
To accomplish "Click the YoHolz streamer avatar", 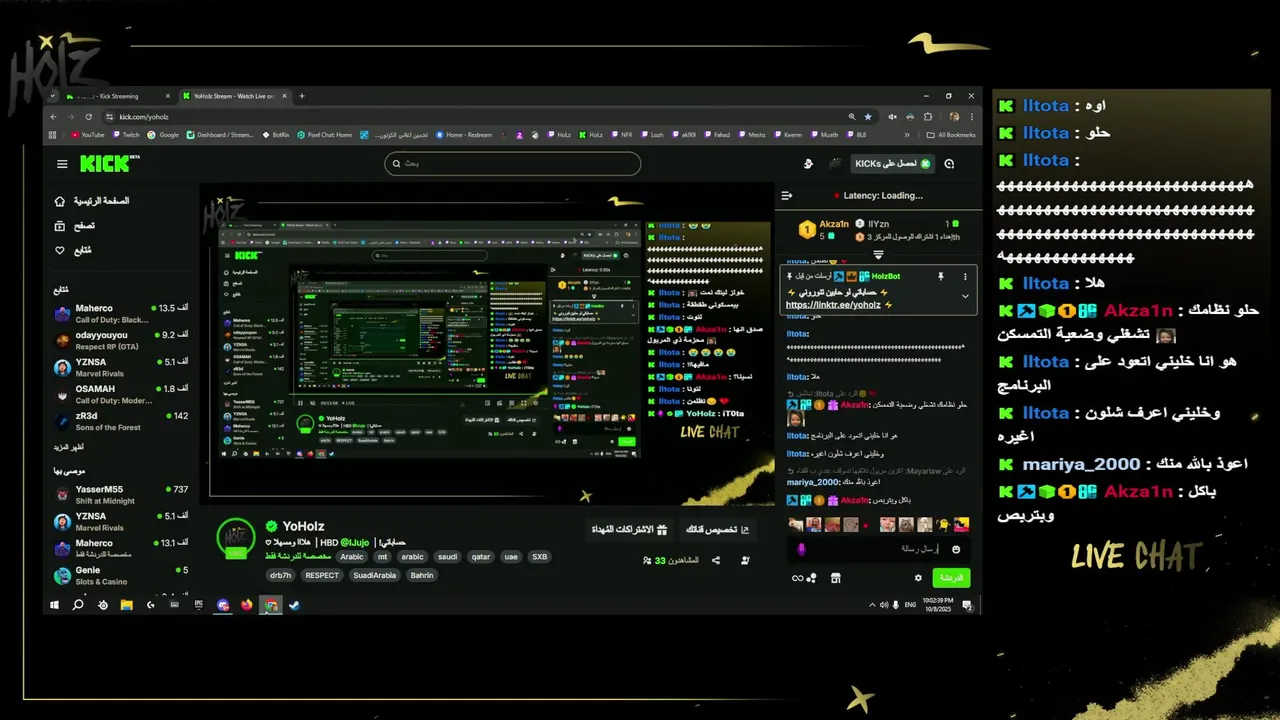I will pyautogui.click(x=236, y=538).
